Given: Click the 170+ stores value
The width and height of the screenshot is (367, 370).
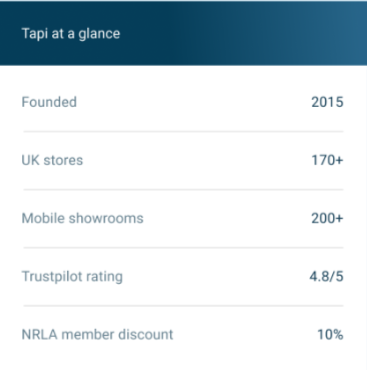Looking at the screenshot, I should pyautogui.click(x=327, y=160).
